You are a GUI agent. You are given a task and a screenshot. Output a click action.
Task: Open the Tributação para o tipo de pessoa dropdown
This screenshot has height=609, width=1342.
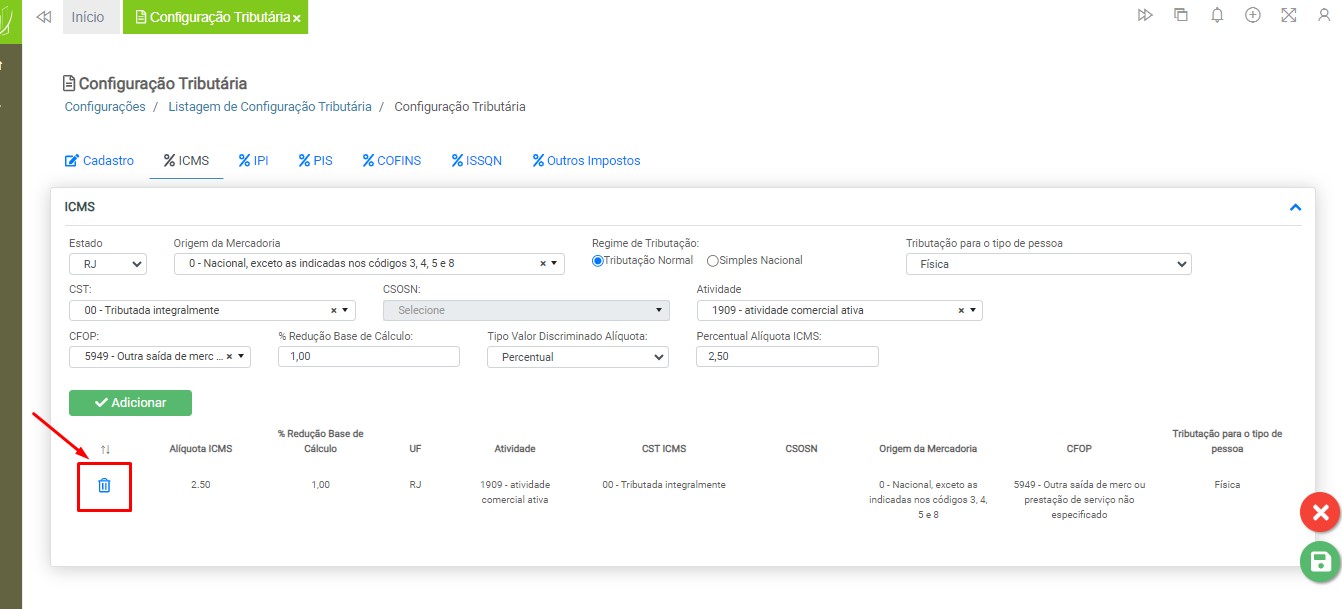(1048, 264)
